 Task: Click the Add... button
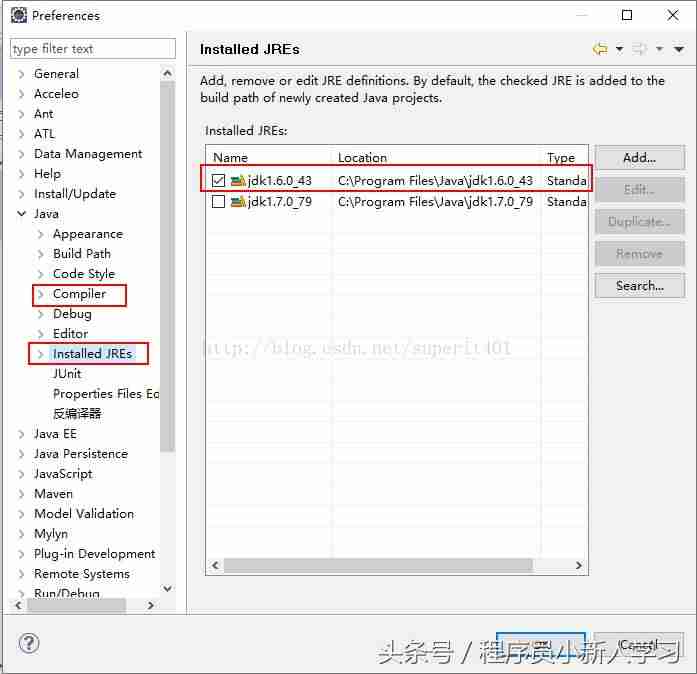(x=639, y=158)
